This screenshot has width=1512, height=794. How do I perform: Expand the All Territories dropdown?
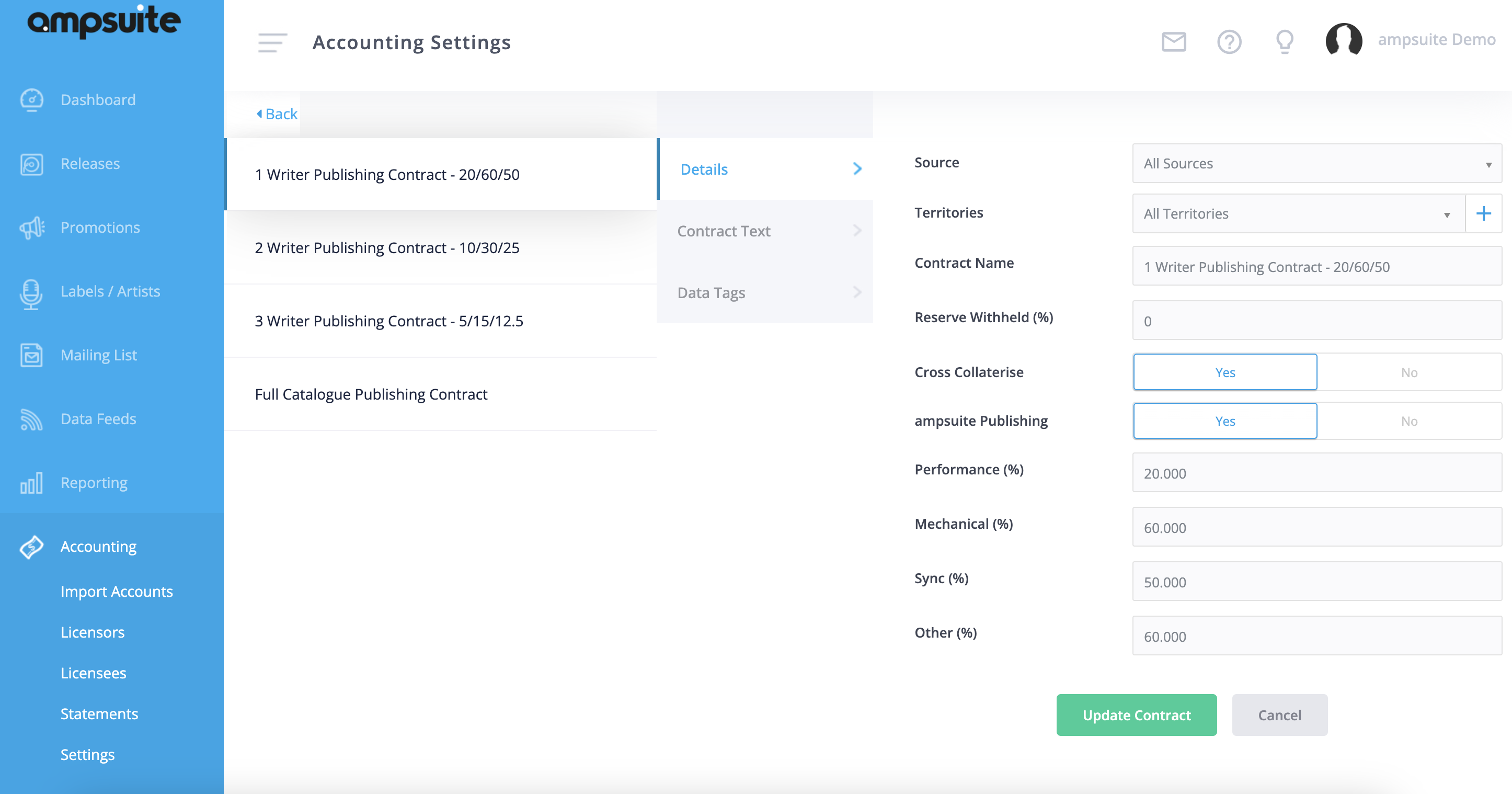tap(1298, 213)
